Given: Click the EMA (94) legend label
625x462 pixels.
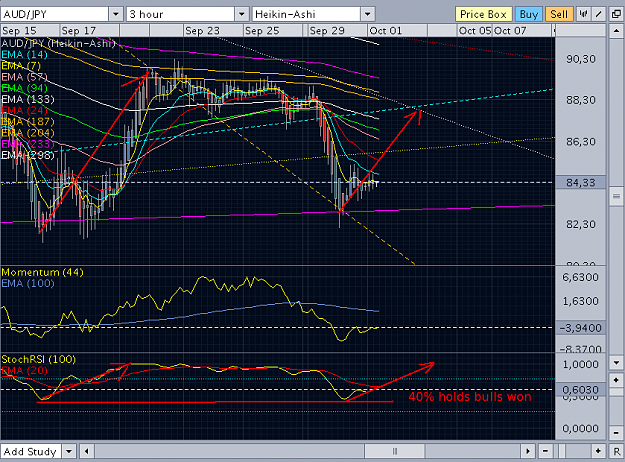Looking at the screenshot, I should tap(24, 88).
